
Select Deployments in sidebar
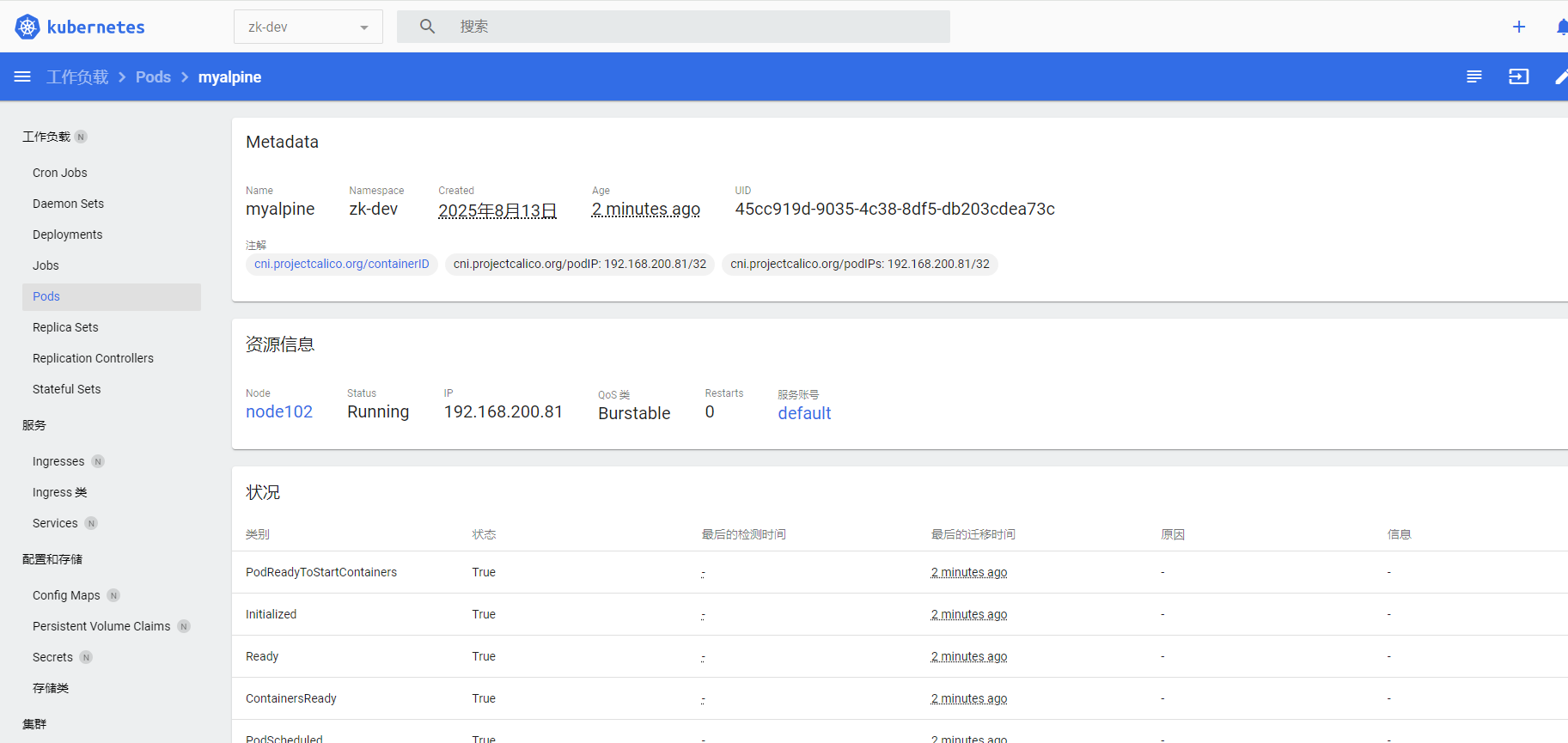point(67,234)
